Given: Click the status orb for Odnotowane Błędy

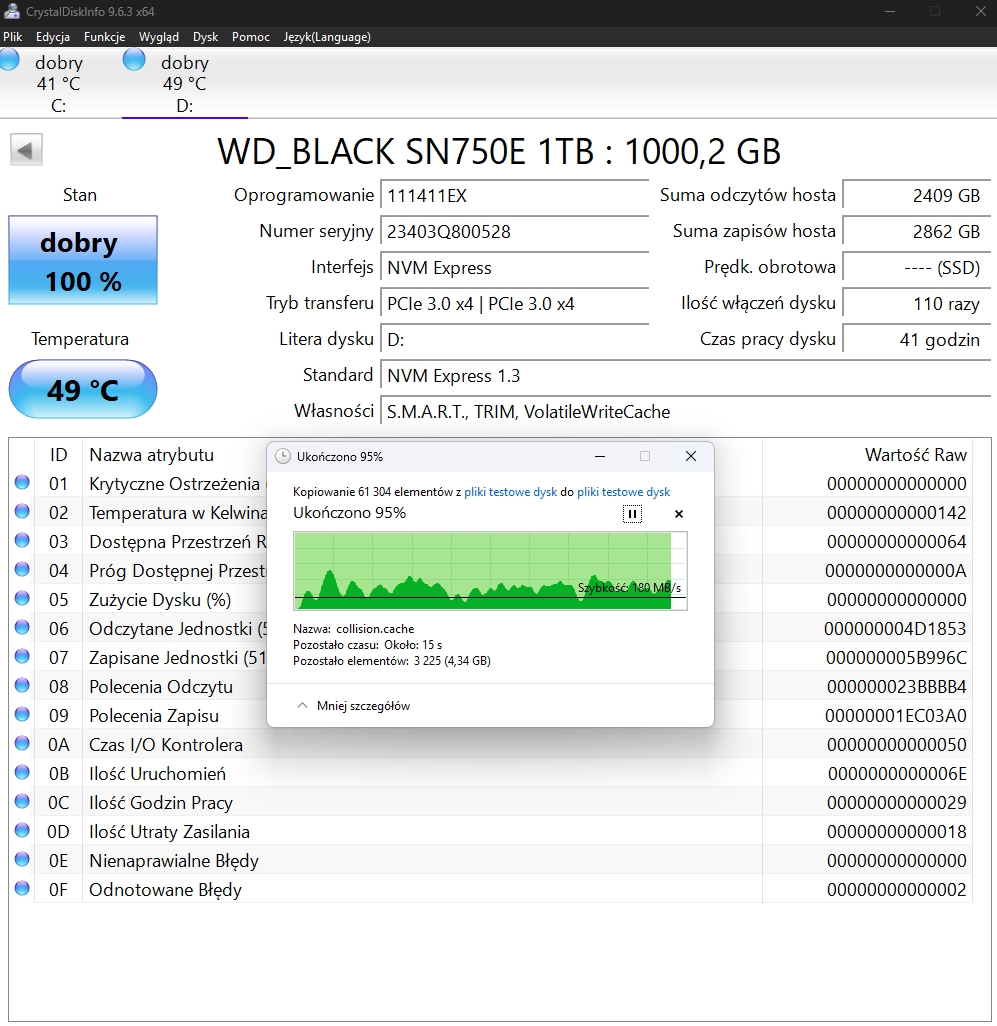Looking at the screenshot, I should click(x=22, y=888).
